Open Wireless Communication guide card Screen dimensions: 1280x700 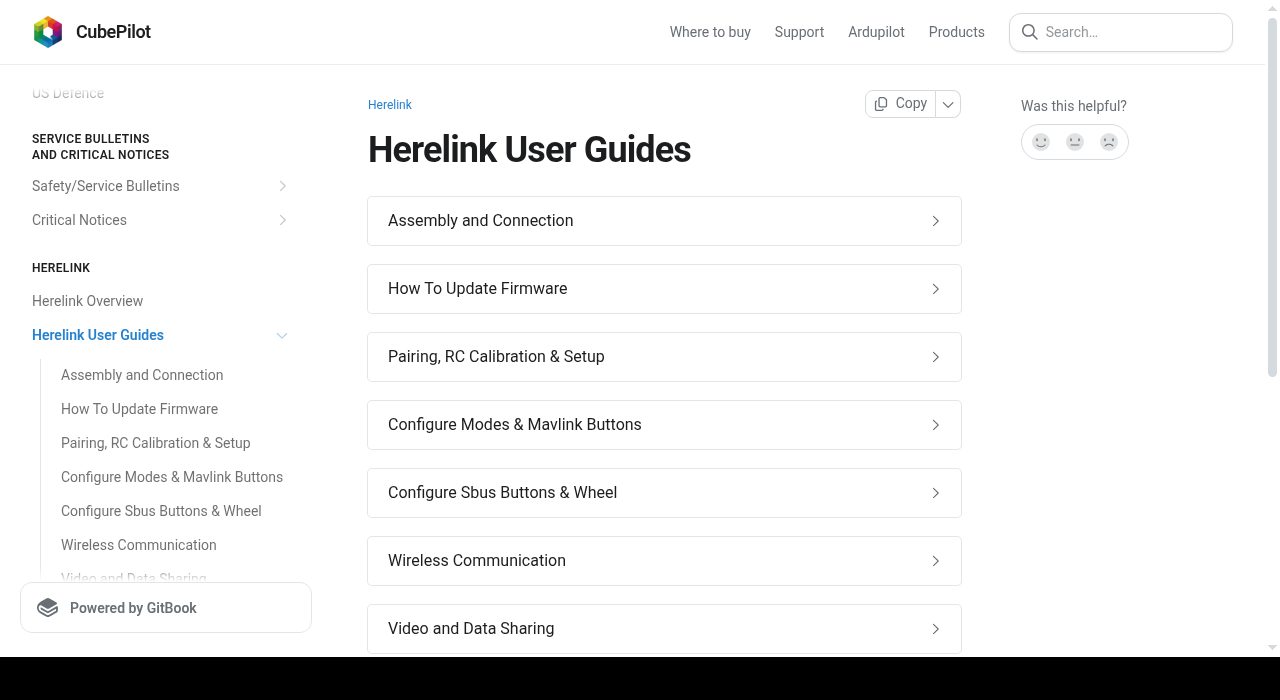coord(664,561)
